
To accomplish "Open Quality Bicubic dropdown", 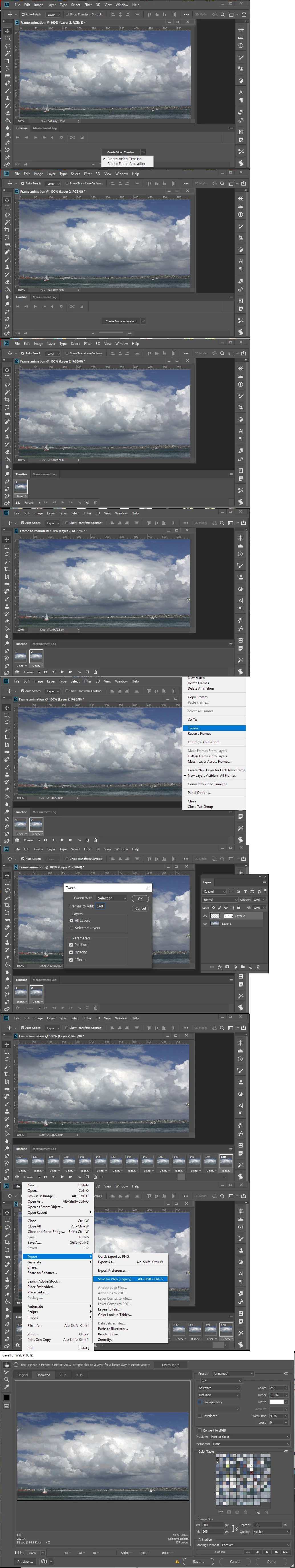I will click(271, 1531).
